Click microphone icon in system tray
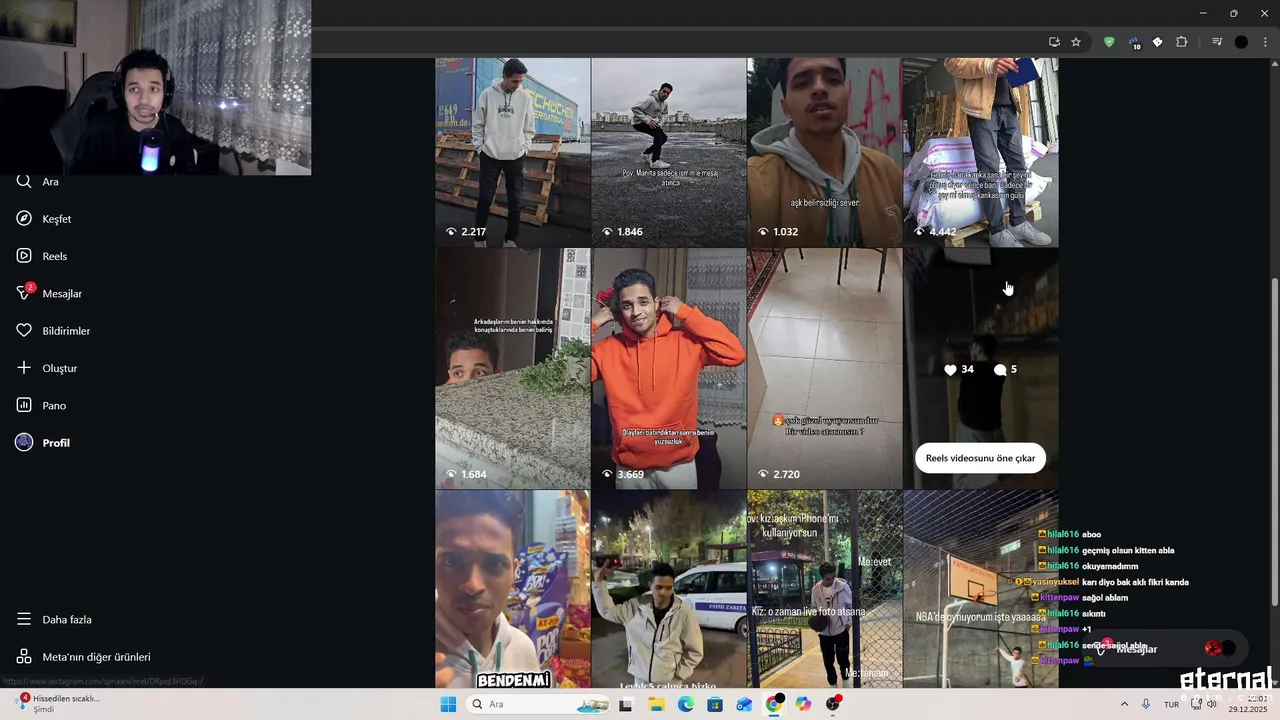This screenshot has height=720, width=1280. [x=1146, y=704]
